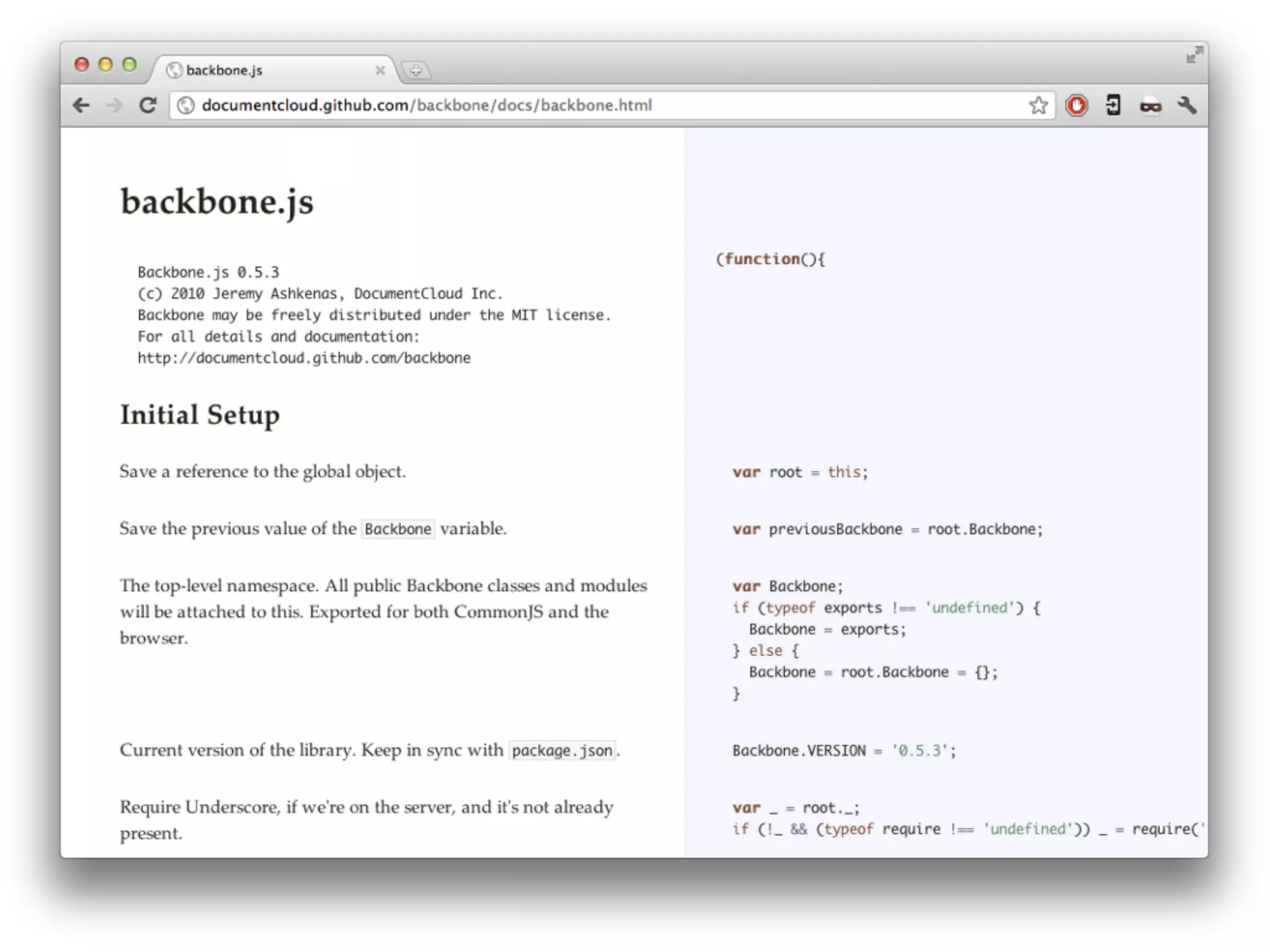
Task: Focus the address bar URL field
Action: tap(611, 105)
